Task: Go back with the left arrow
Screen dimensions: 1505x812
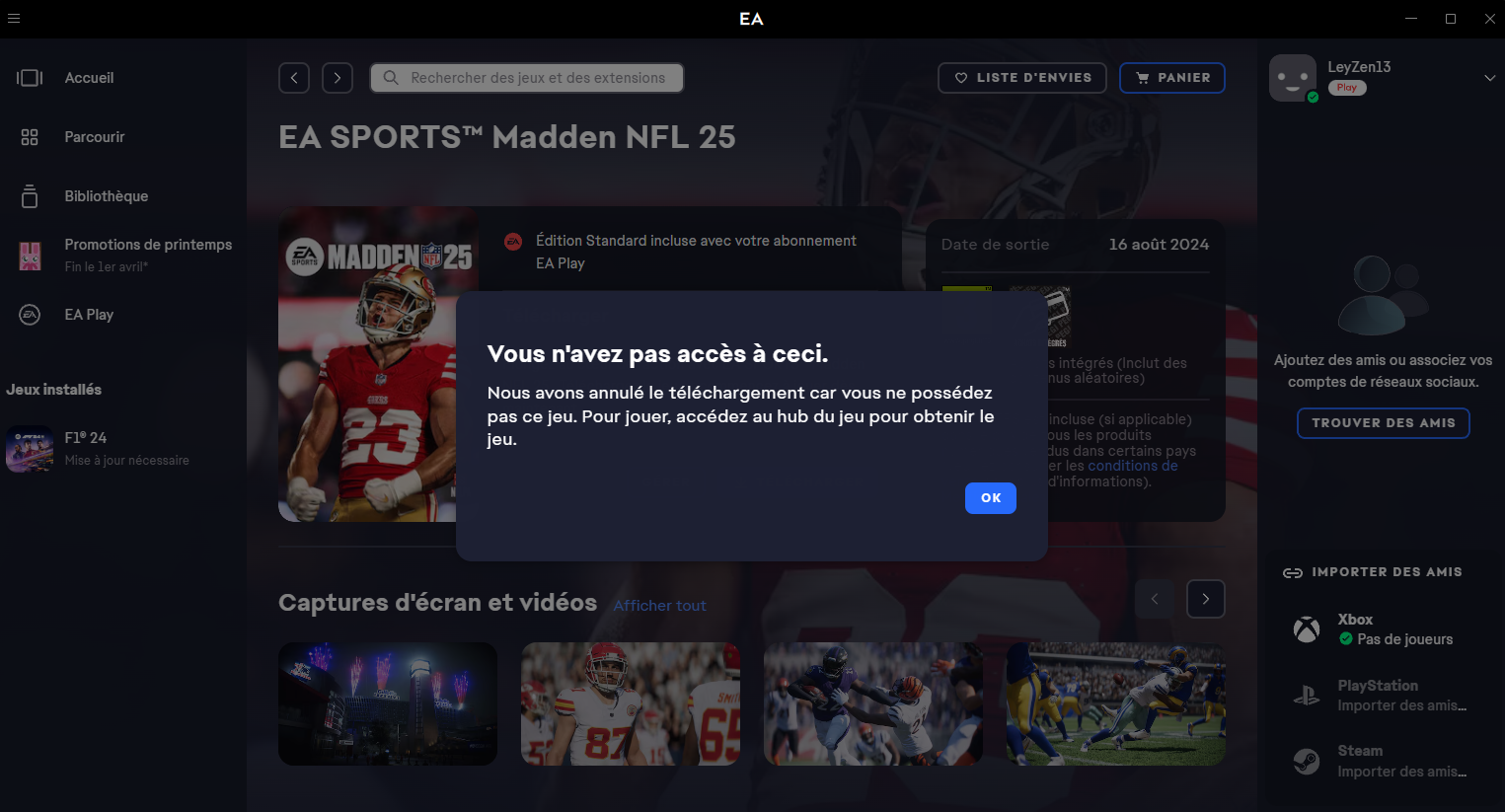Action: click(x=294, y=78)
